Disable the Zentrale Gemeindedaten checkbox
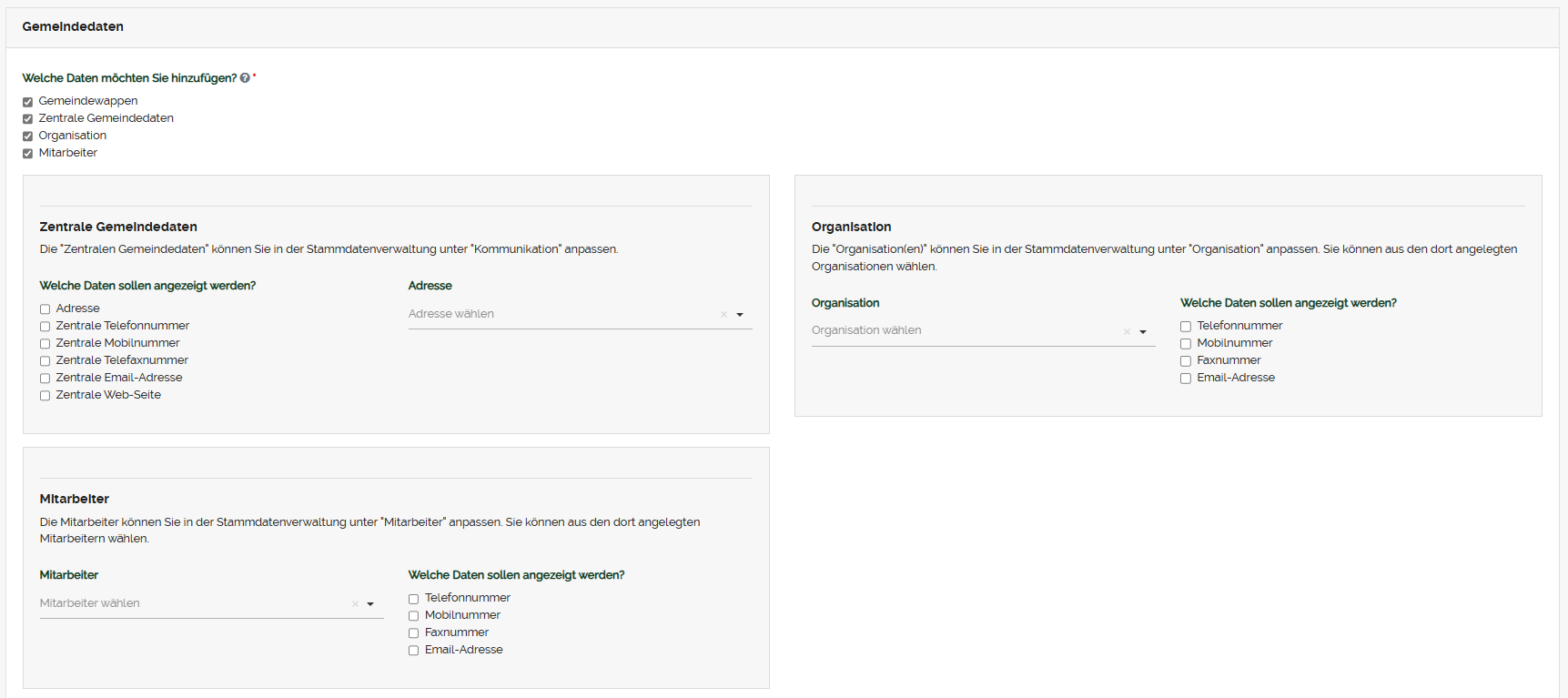1568x698 pixels. coord(28,119)
